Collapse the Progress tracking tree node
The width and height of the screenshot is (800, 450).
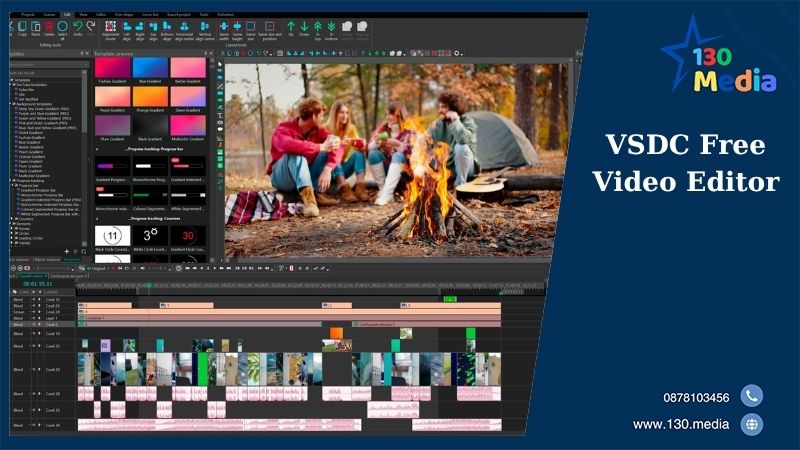click(12, 181)
